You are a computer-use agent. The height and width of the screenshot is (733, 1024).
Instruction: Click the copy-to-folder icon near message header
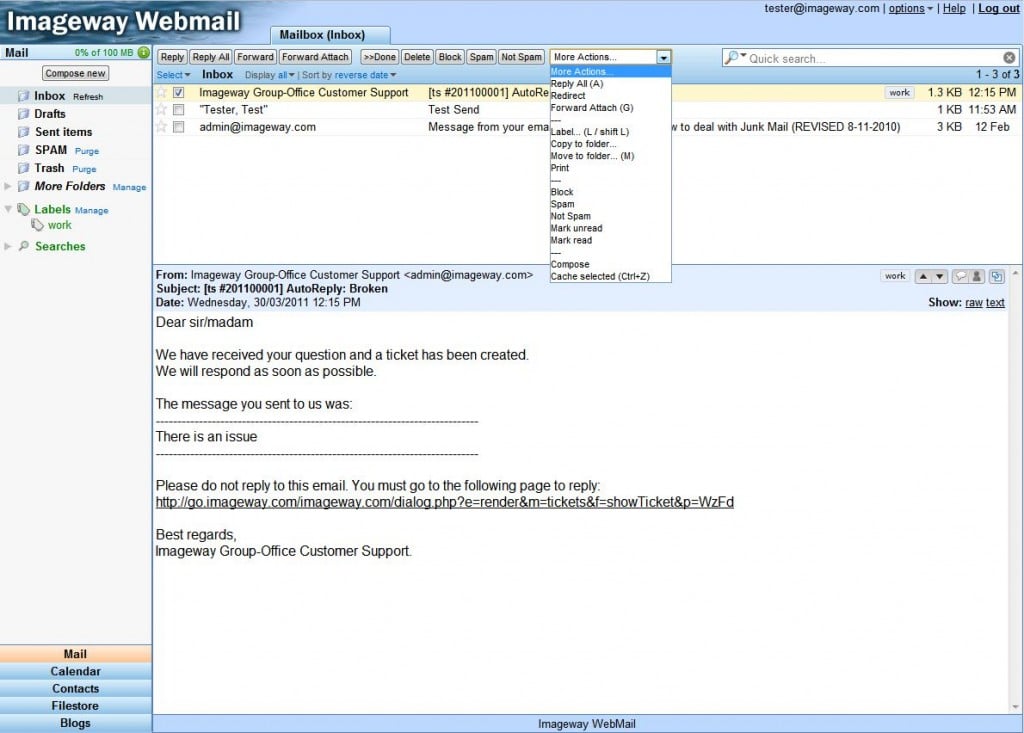click(x=996, y=276)
